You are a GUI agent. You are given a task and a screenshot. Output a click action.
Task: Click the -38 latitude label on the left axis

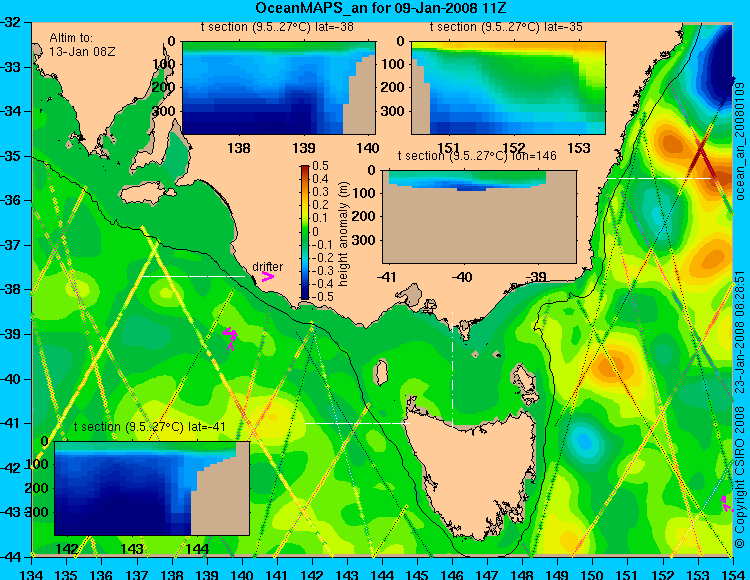[x=12, y=290]
